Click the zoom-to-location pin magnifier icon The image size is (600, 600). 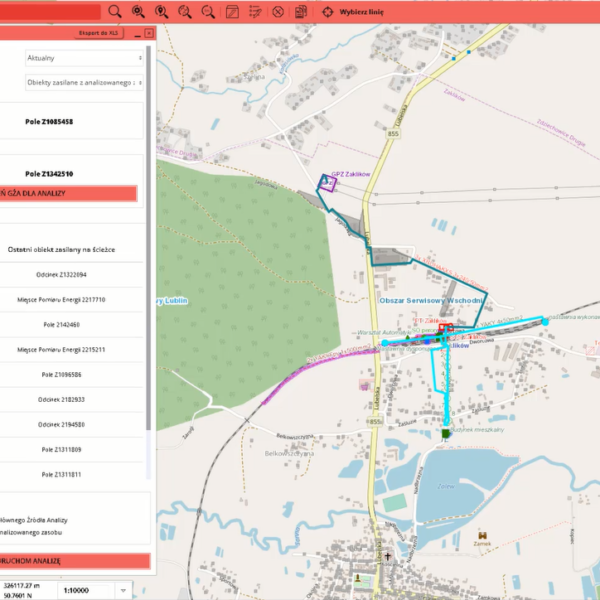tap(161, 11)
